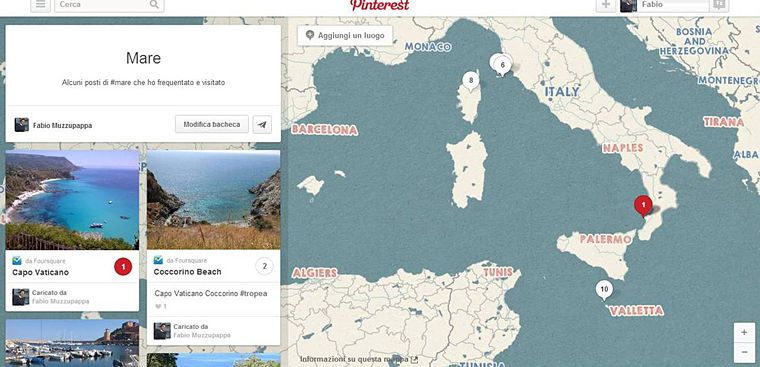Focus the Cerca search field
Viewport: 760px width, 367px height.
[x=109, y=4]
